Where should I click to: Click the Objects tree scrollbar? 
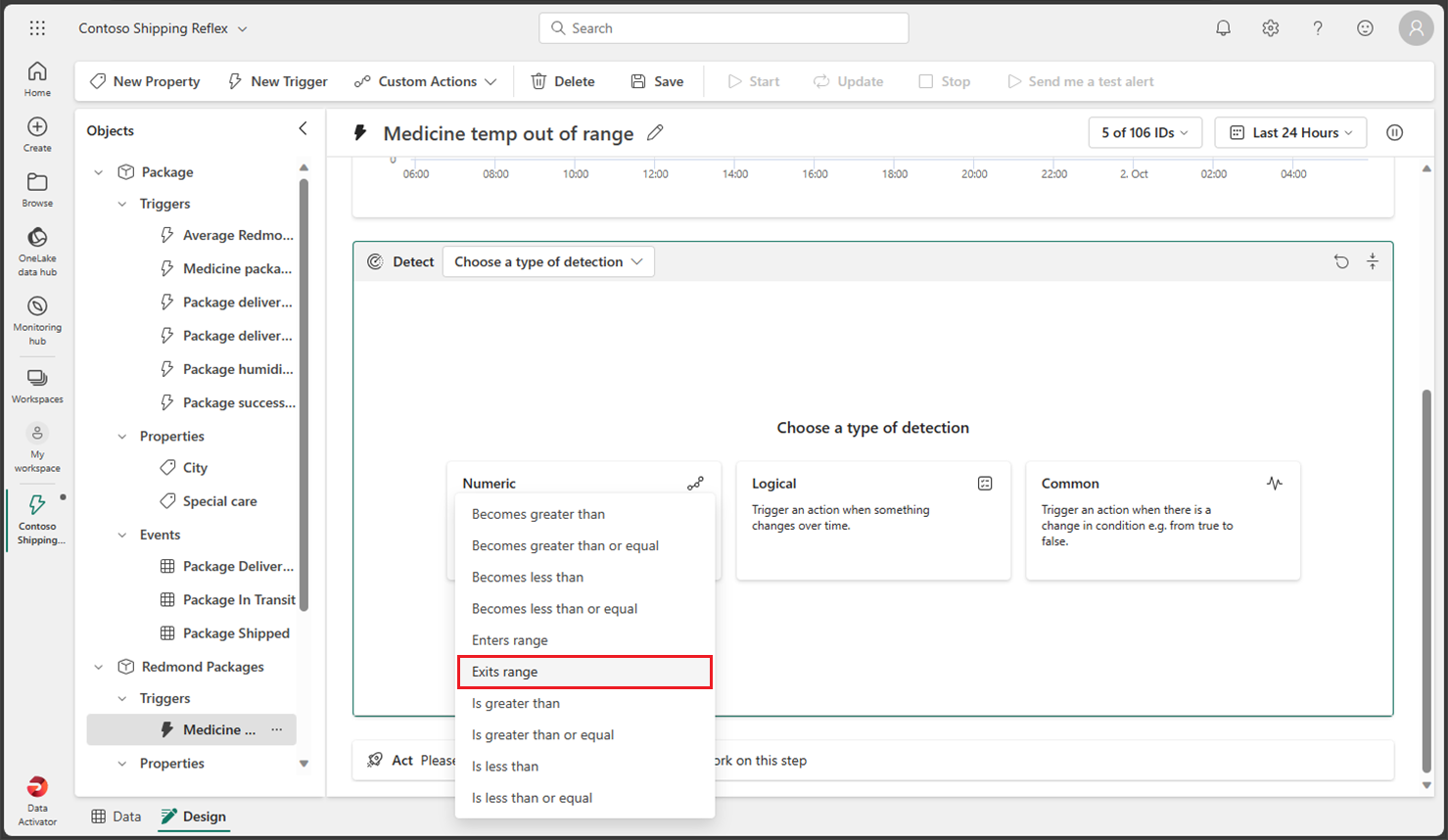tap(304, 395)
